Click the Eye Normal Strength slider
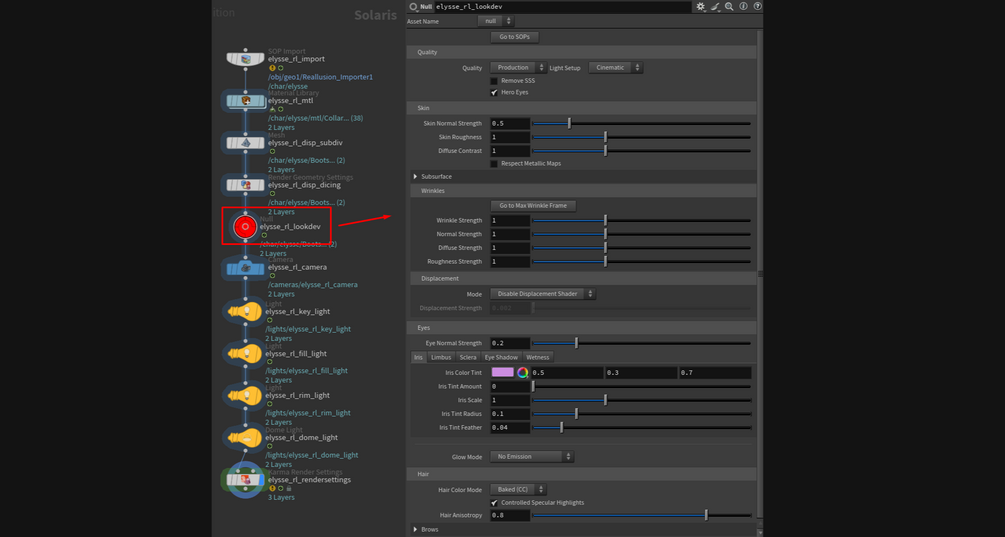The height and width of the screenshot is (537, 1005). [x=642, y=343]
